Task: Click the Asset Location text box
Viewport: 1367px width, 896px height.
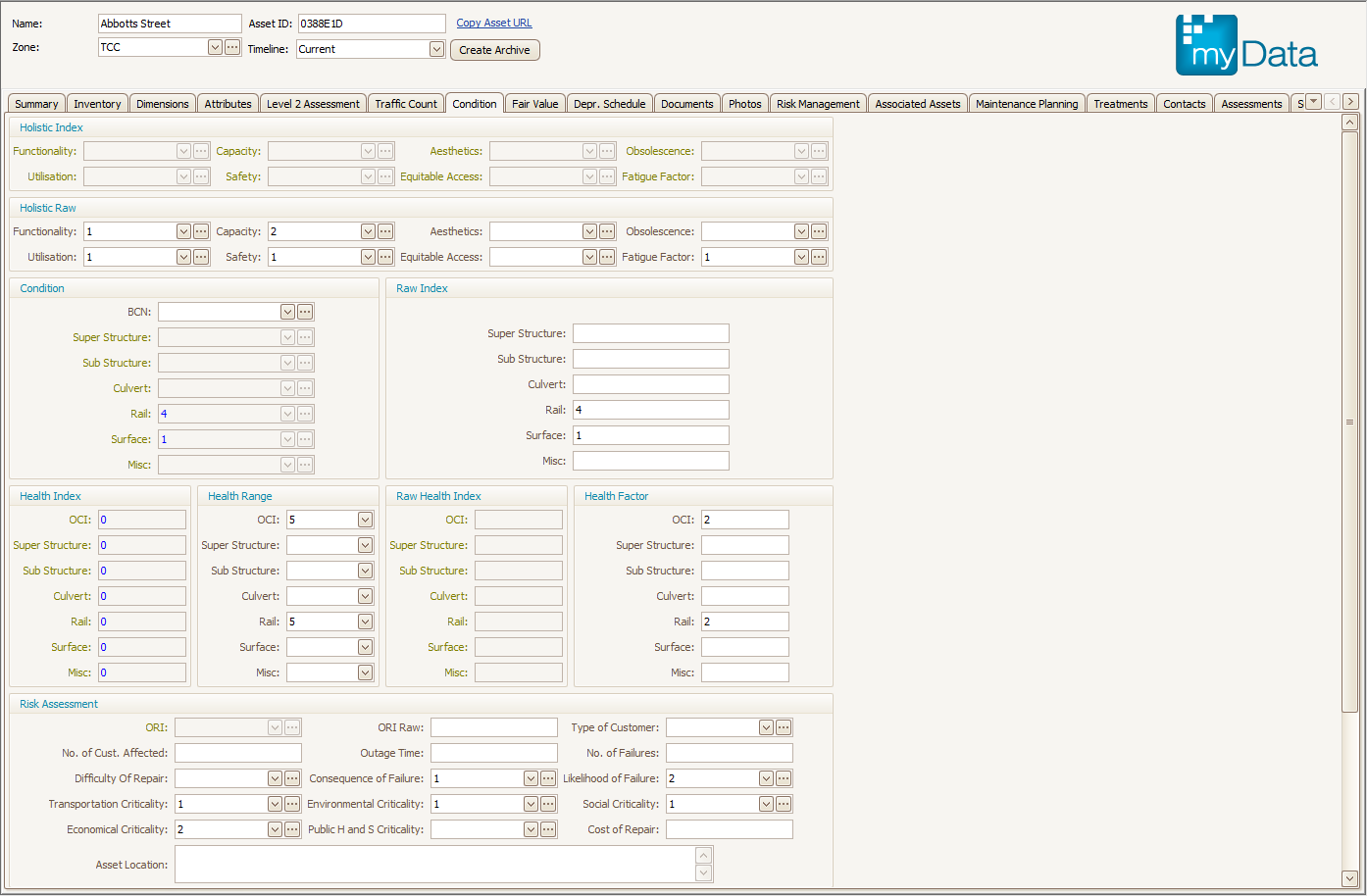Action: pyautogui.click(x=434, y=865)
